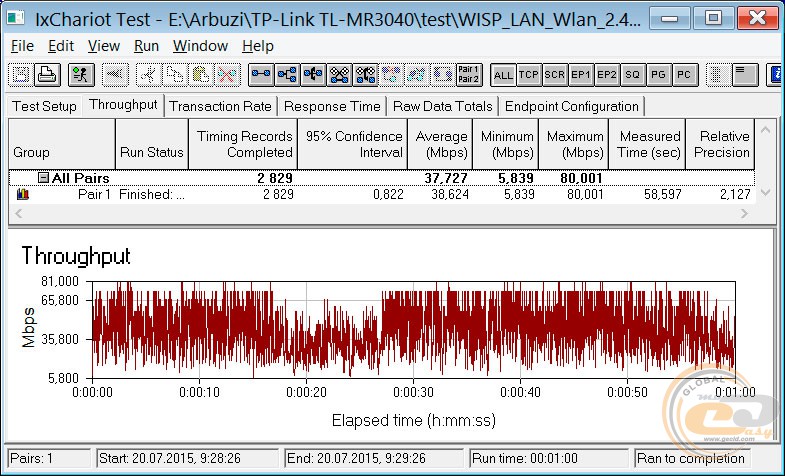
Task: Click the Paste clipboard icon
Action: [200, 75]
